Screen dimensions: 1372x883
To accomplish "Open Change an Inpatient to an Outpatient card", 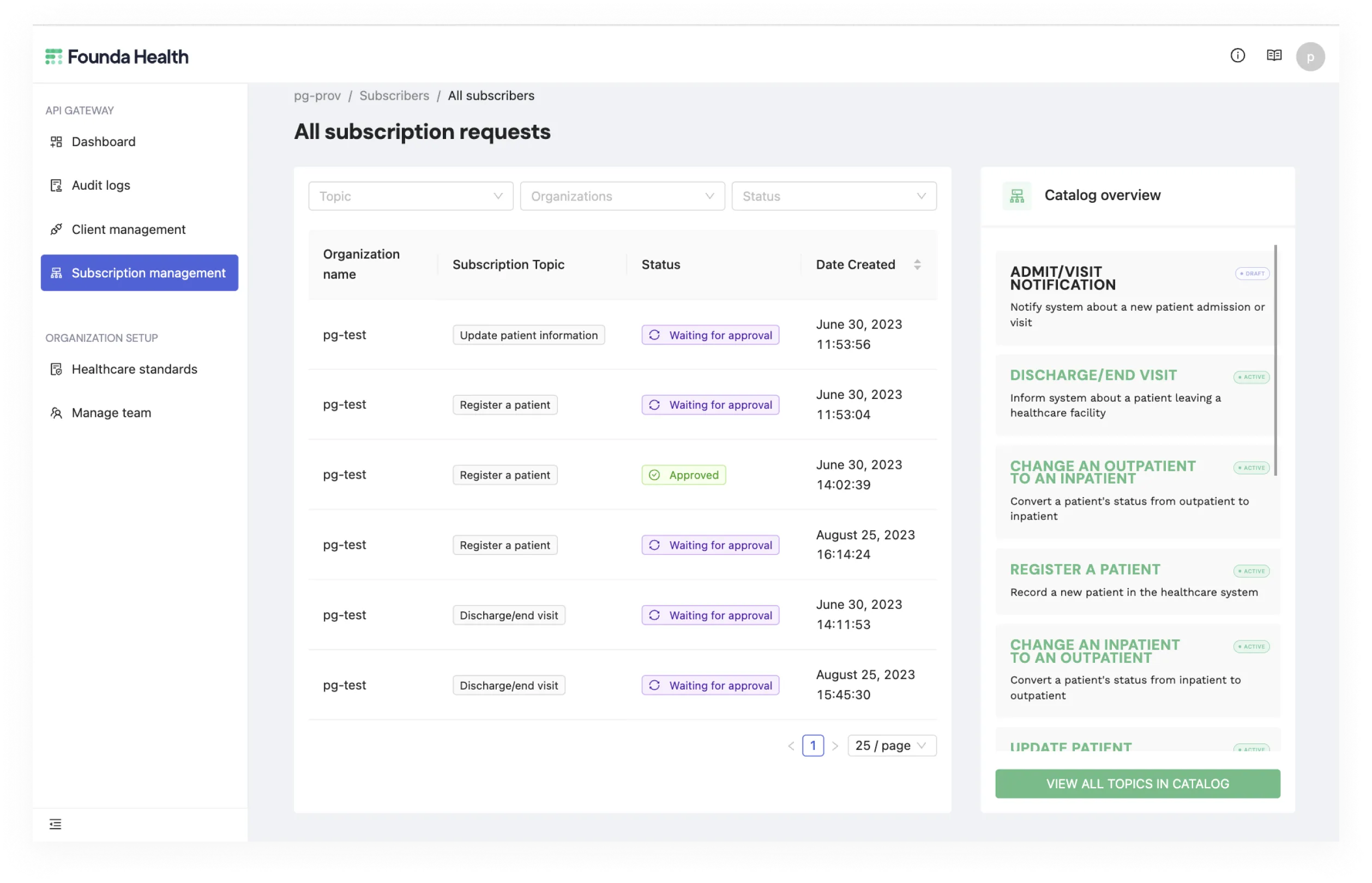I will (1138, 671).
